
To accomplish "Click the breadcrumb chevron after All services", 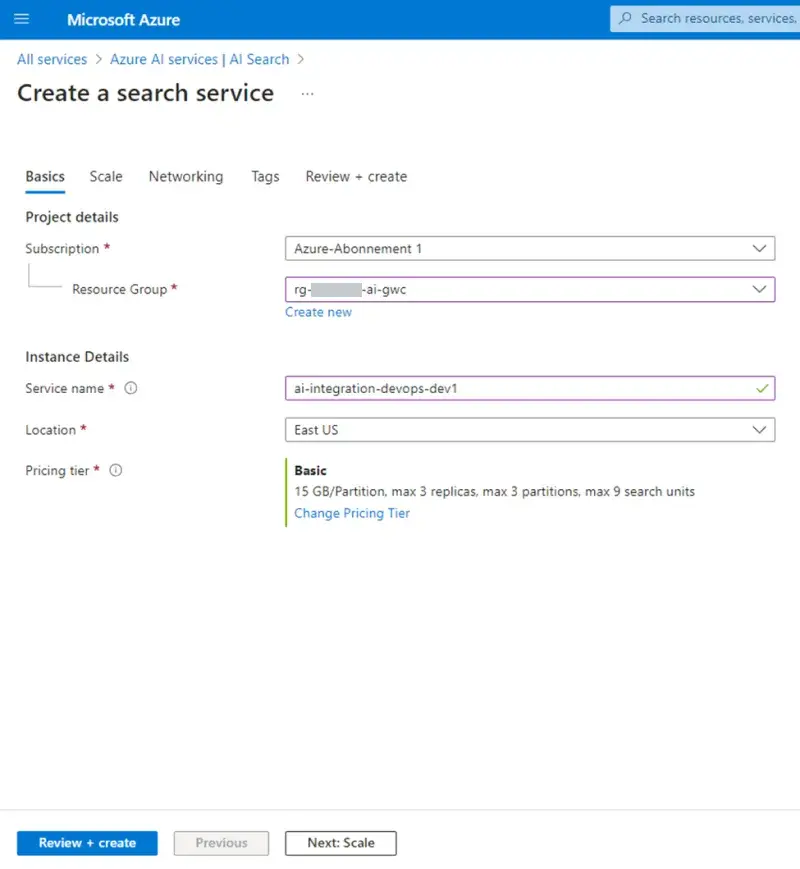I will 99,59.
